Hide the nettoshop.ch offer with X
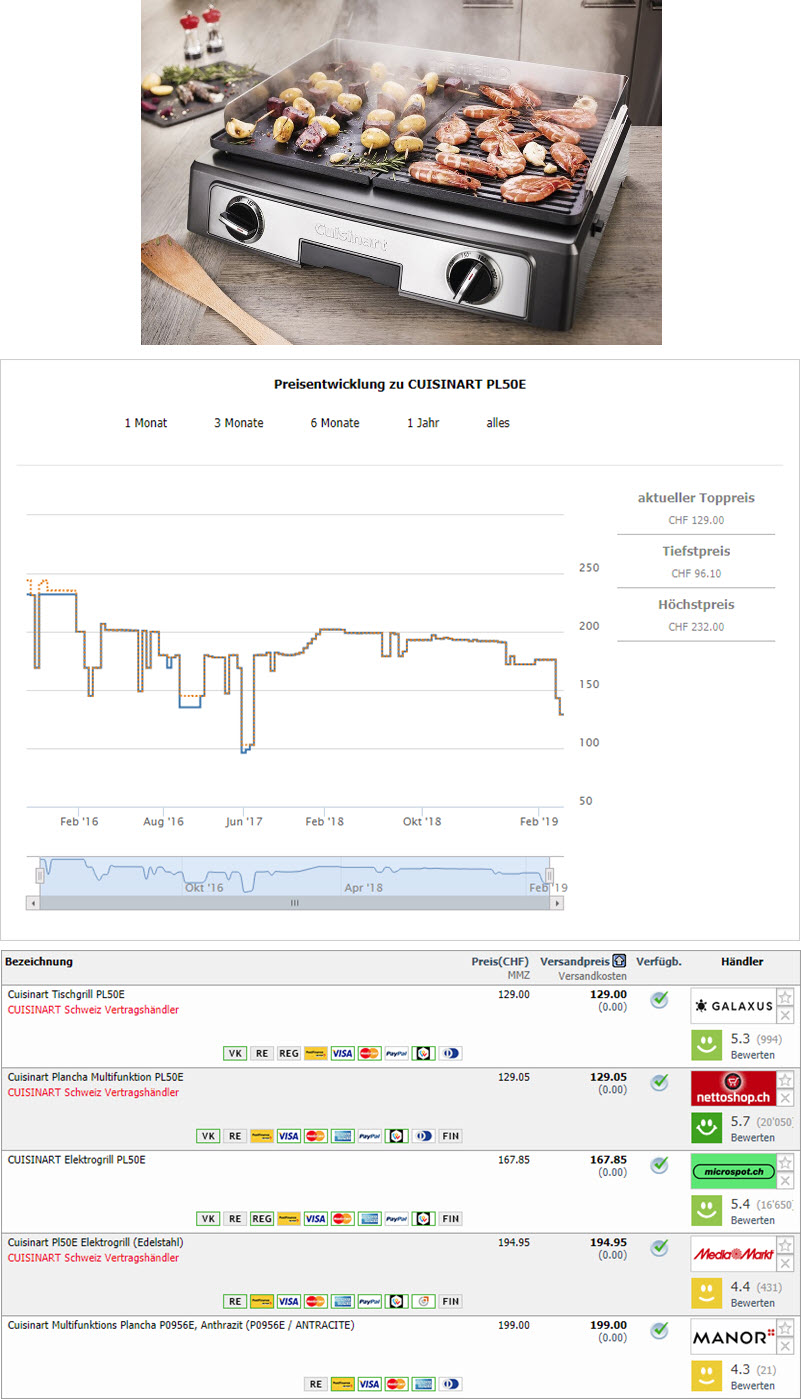801x1399 pixels. point(785,1098)
